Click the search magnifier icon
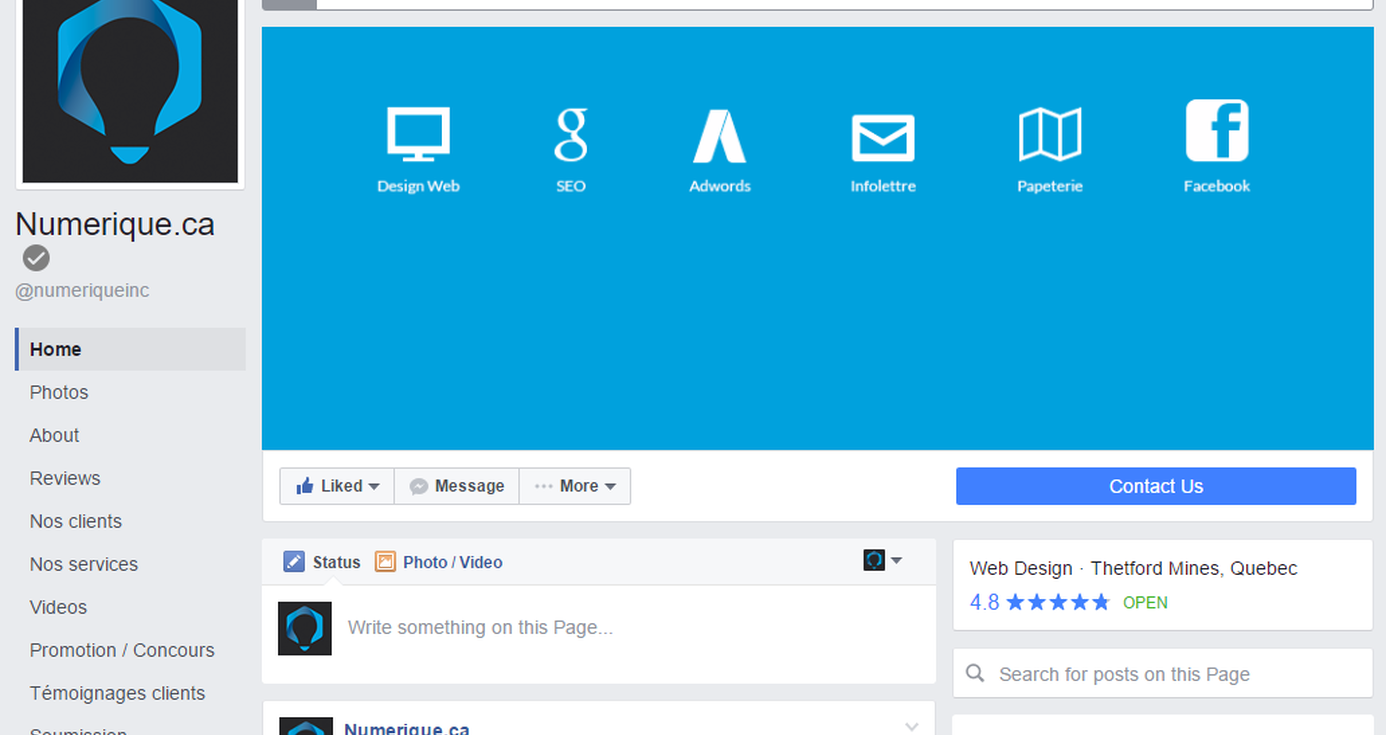This screenshot has width=1386, height=735. pos(975,673)
